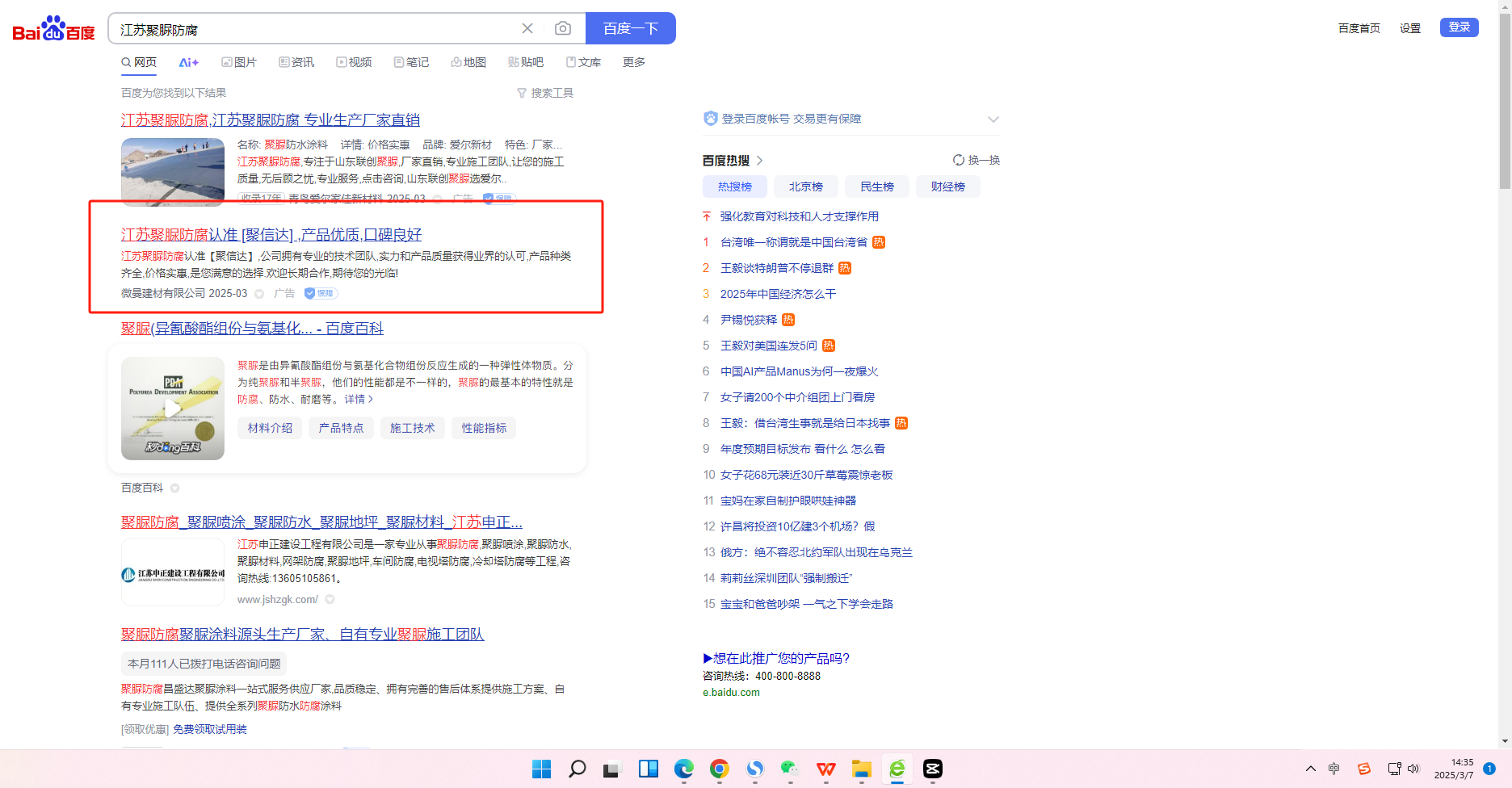Click the 百度一下 search button
The image size is (1512, 788).
point(630,29)
